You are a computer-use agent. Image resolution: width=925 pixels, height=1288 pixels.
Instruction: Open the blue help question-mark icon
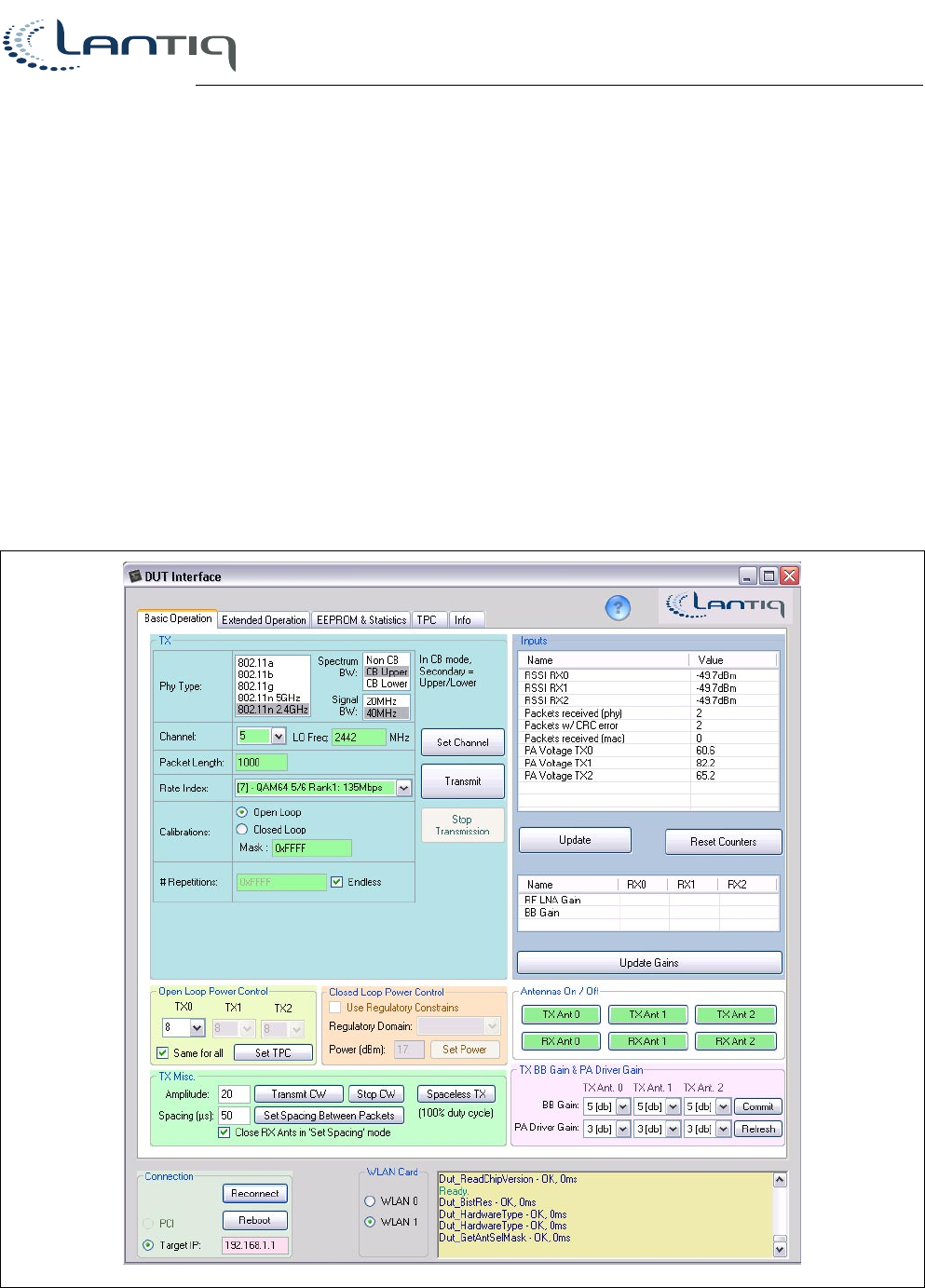click(618, 608)
